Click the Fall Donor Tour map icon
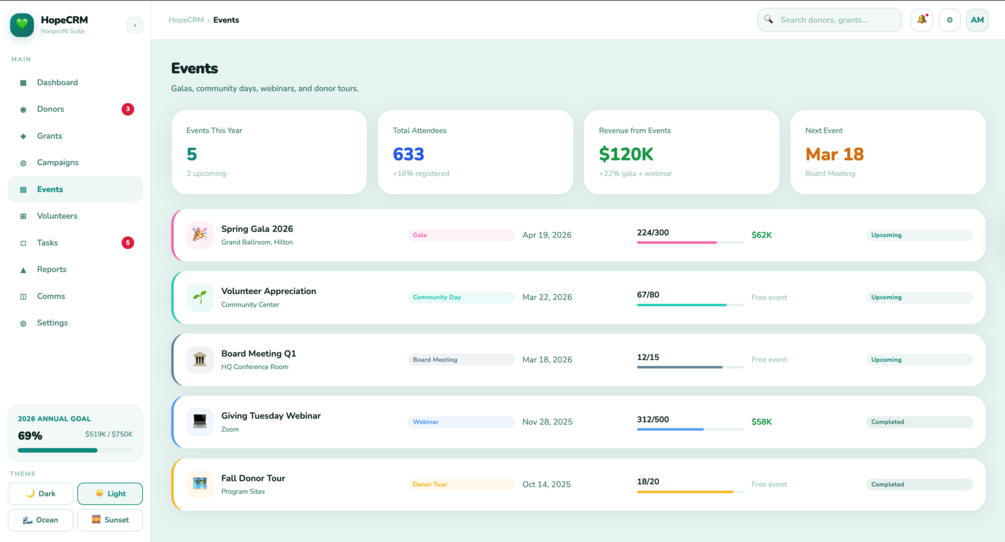The width and height of the screenshot is (1005, 542). [x=200, y=484]
